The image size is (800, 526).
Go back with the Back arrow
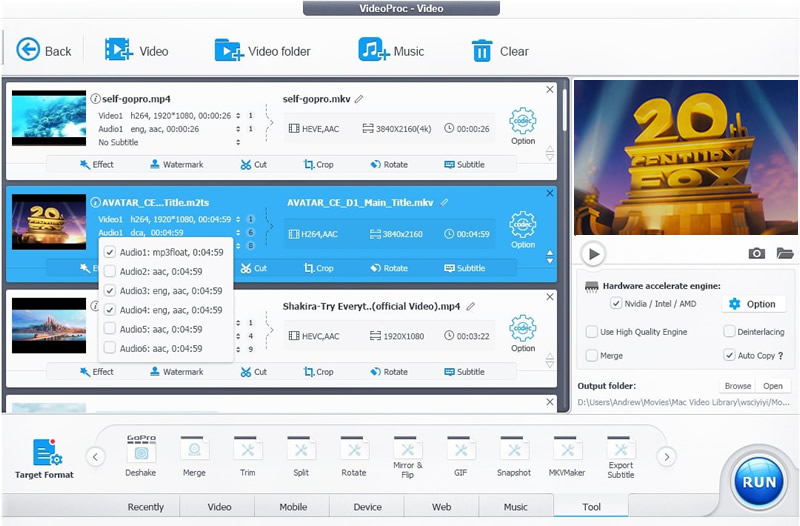43,51
